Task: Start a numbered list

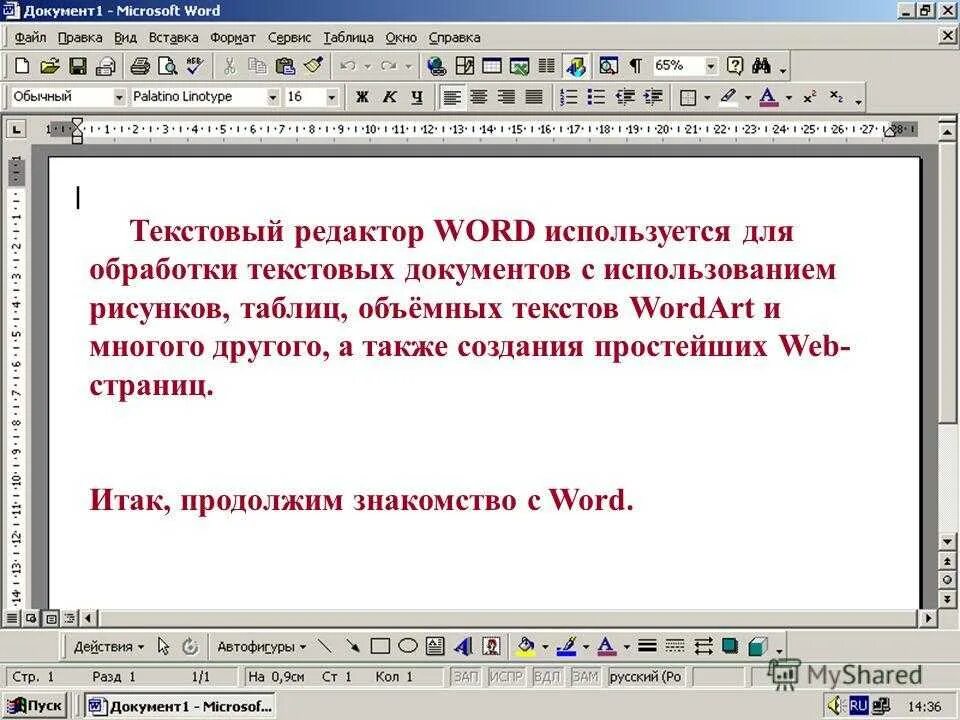Action: [x=569, y=97]
